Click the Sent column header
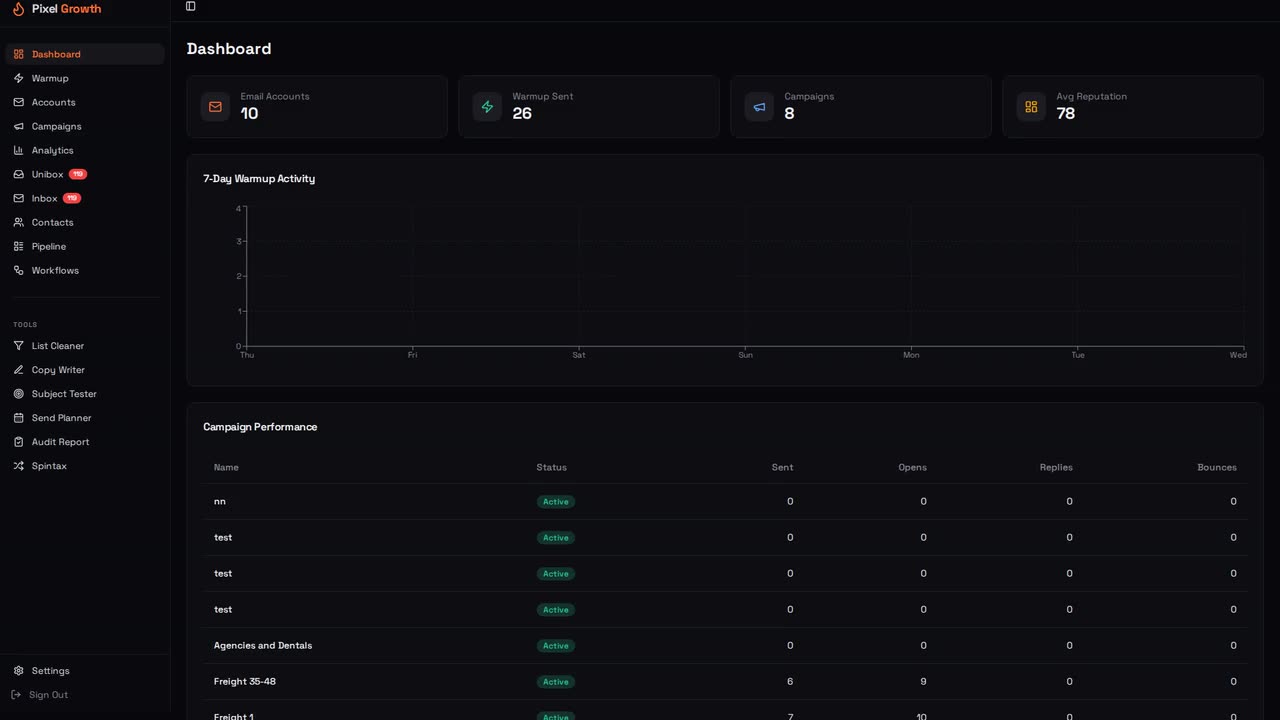The height and width of the screenshot is (720, 1280). (782, 467)
